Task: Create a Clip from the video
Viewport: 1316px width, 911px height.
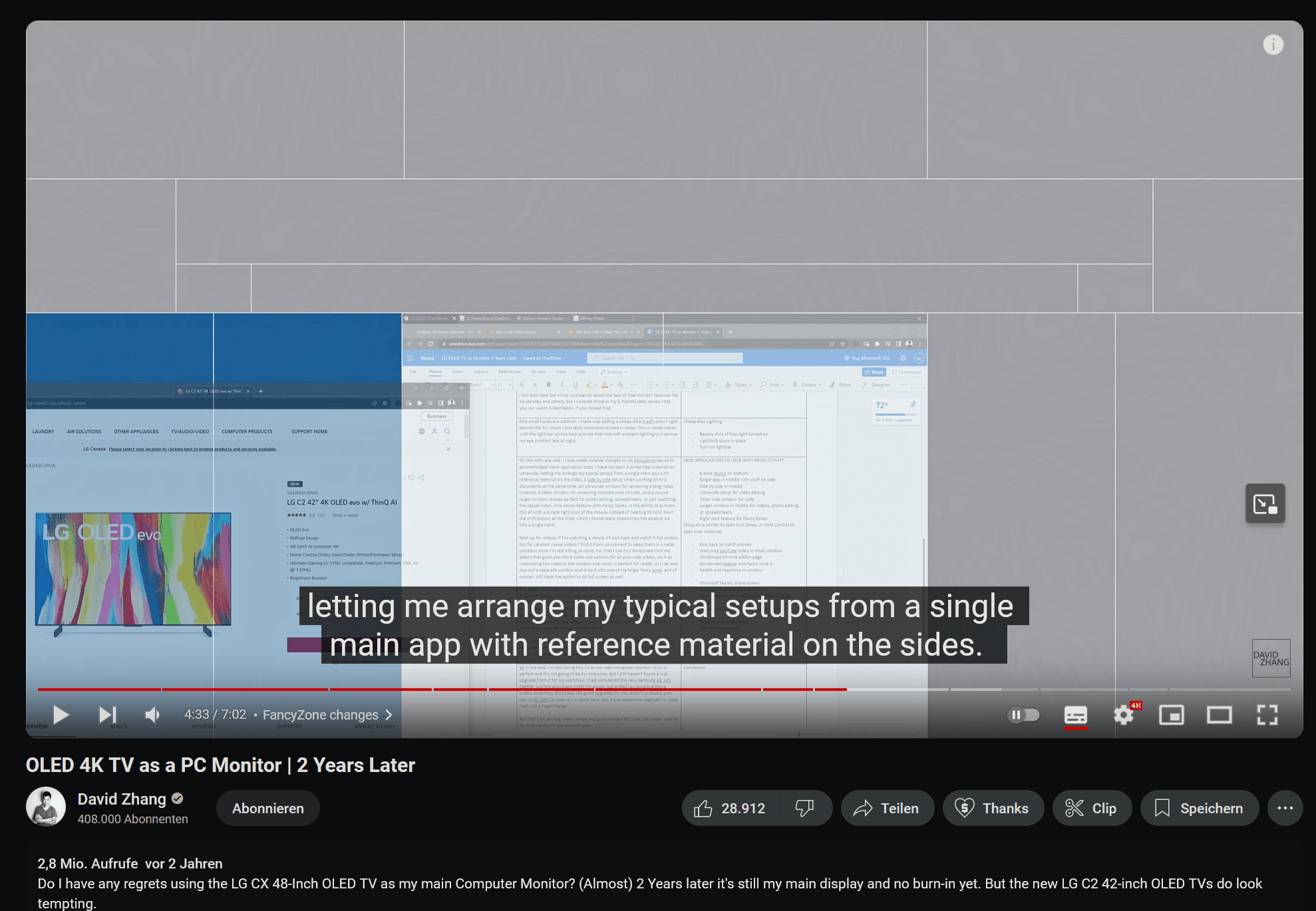Action: coord(1092,809)
